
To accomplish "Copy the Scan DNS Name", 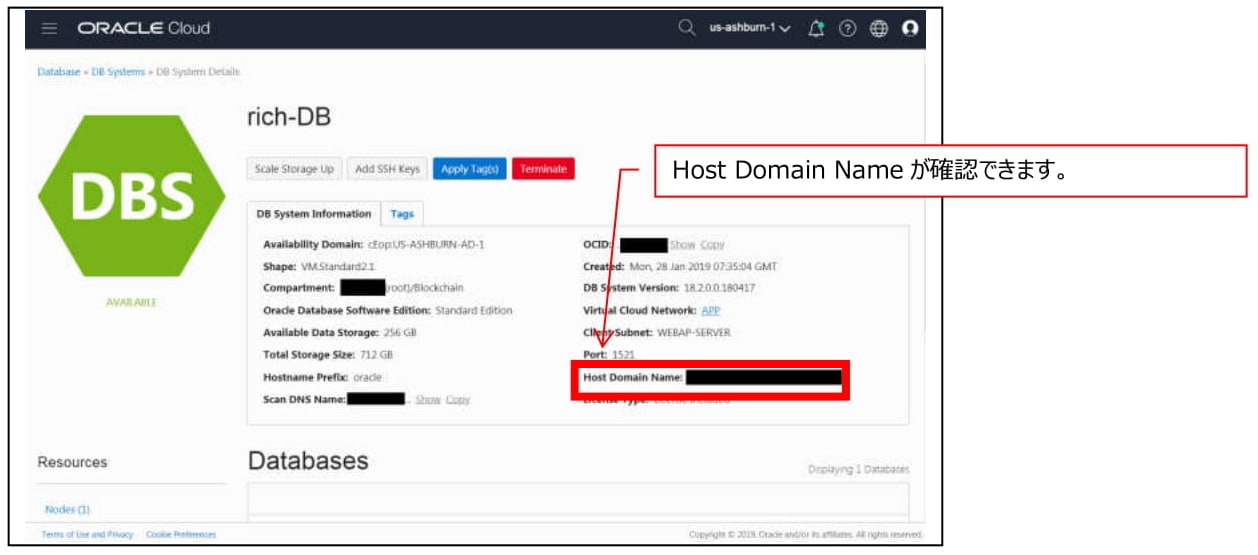I will [458, 399].
